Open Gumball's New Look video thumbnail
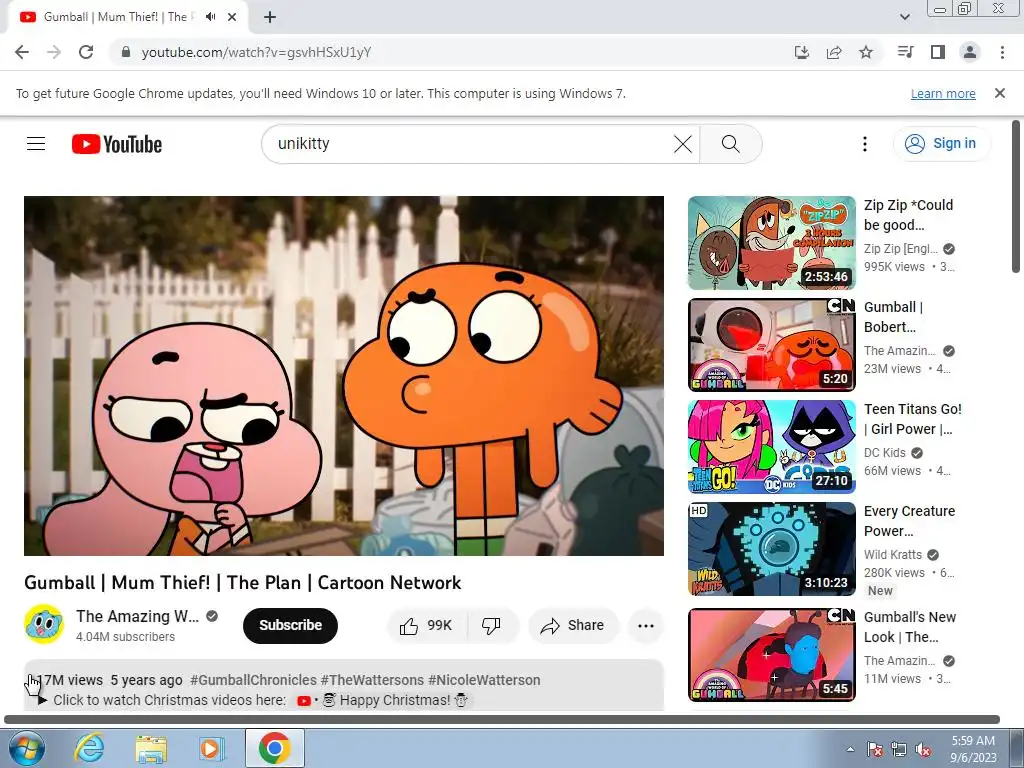Screen dimensions: 1024x768 [x=771, y=655]
